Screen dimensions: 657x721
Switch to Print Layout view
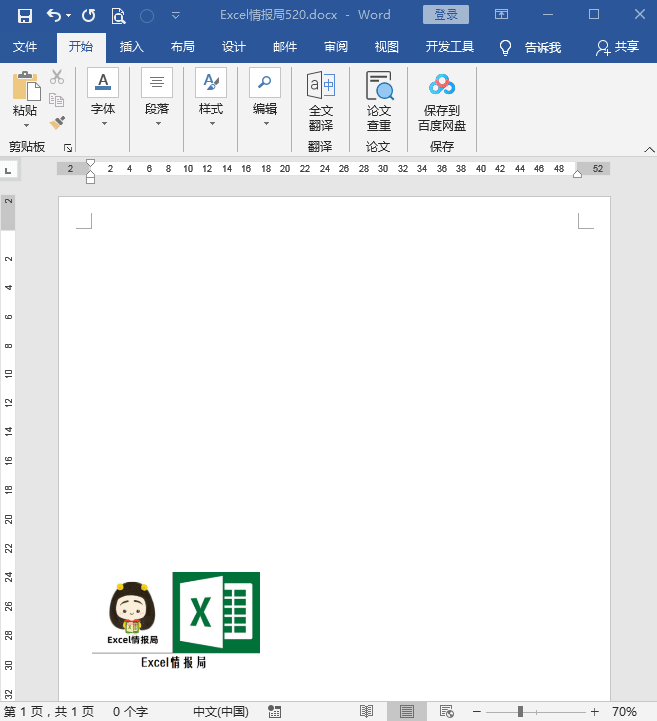(407, 712)
